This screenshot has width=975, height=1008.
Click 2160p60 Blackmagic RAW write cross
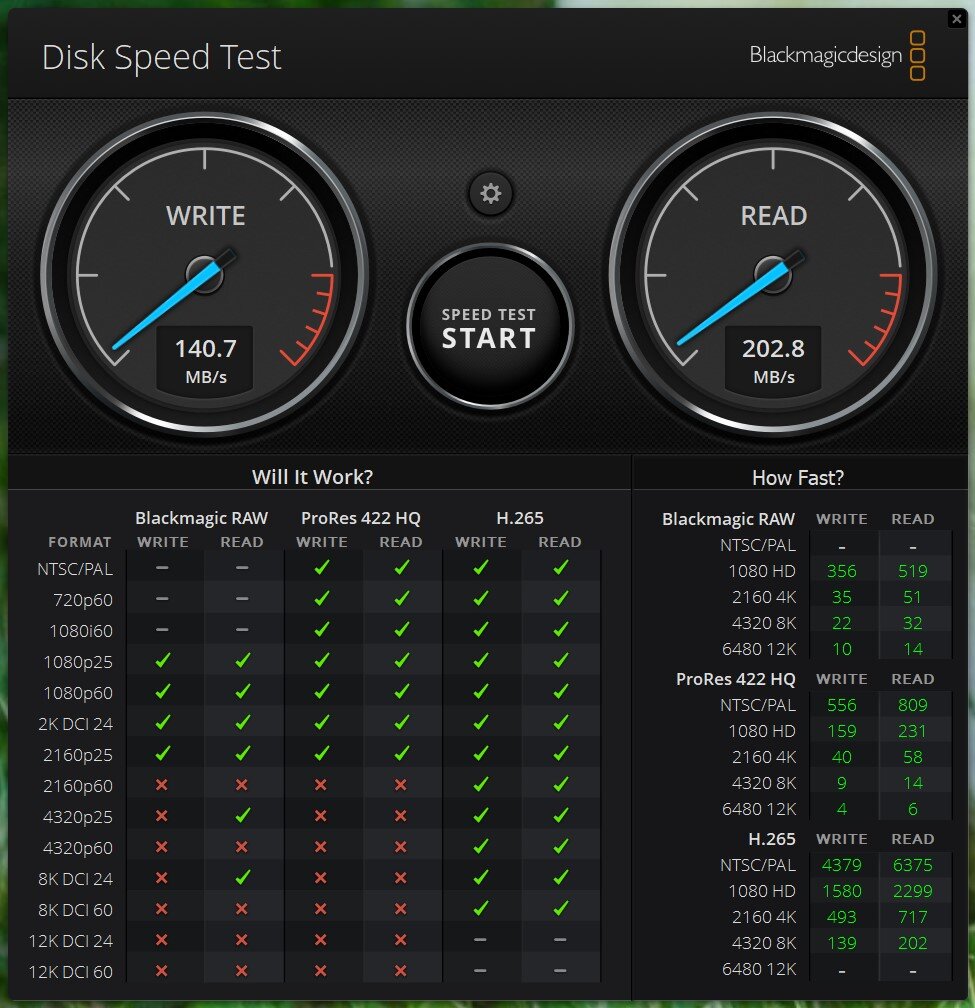162,785
